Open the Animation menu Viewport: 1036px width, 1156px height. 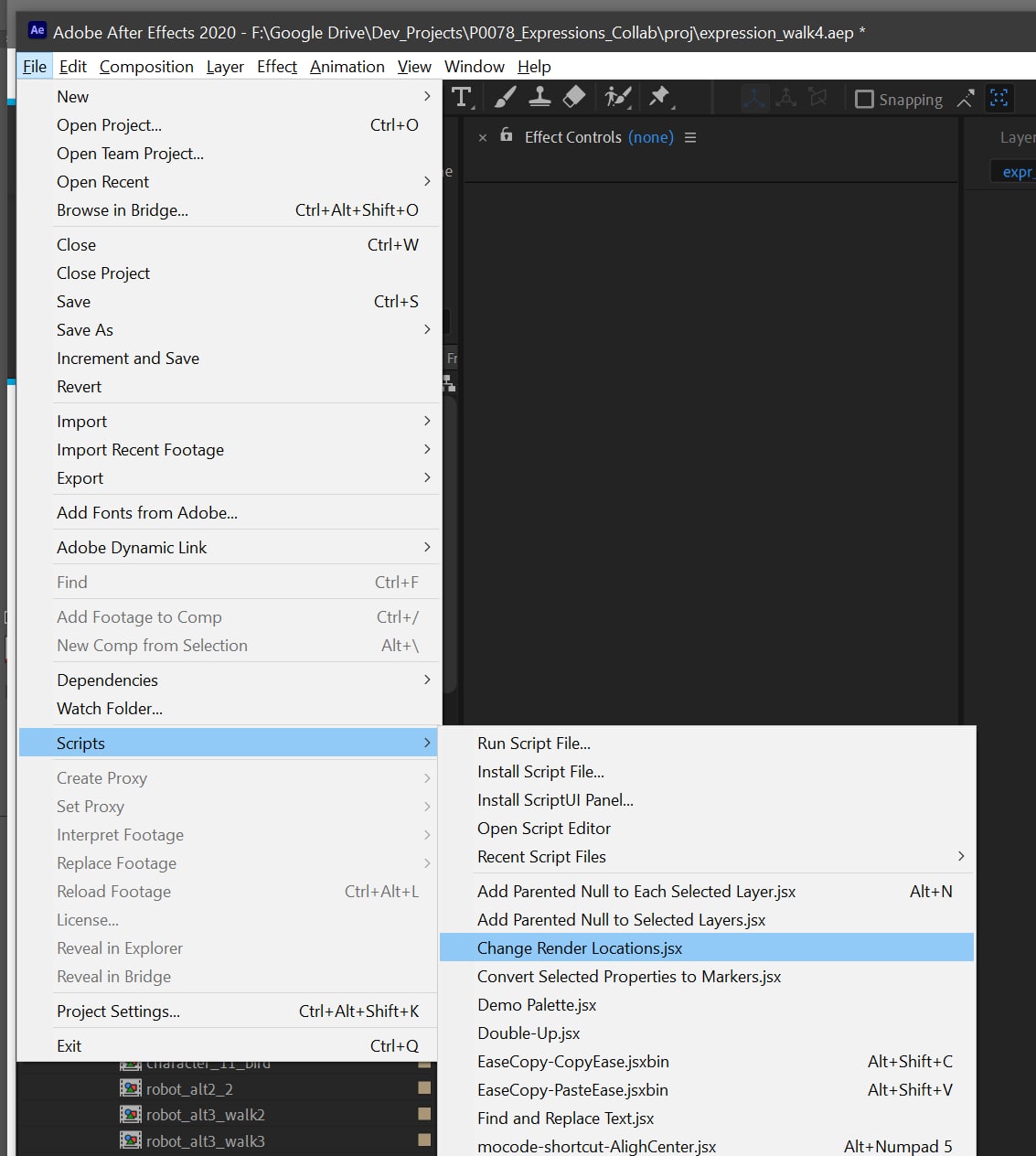tap(347, 67)
